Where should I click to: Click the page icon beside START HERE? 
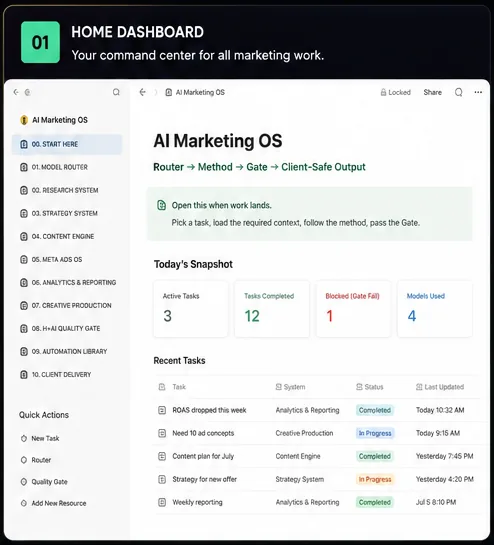pos(24,144)
